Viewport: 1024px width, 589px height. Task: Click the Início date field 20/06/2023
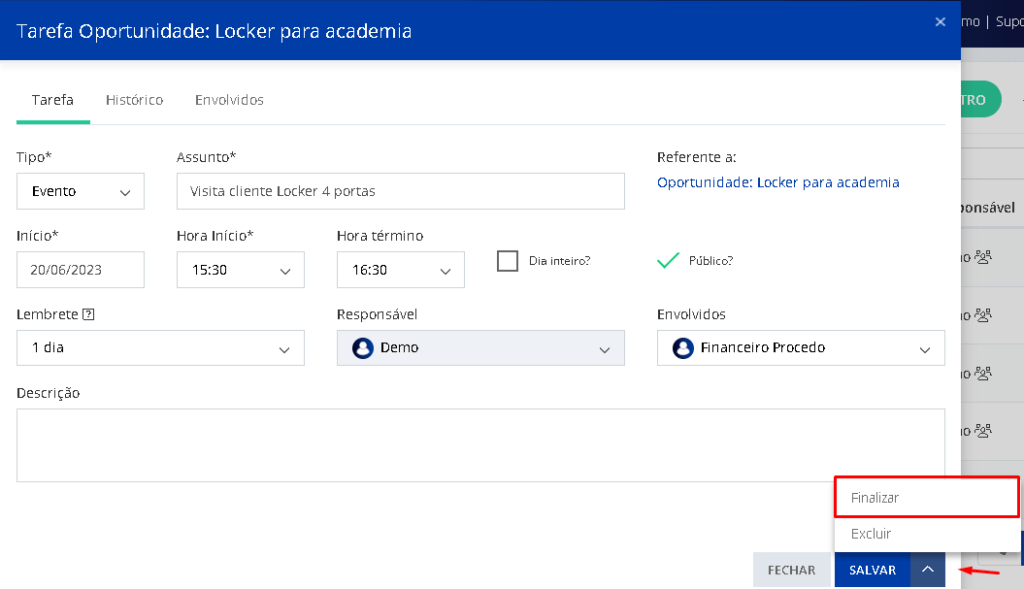click(x=80, y=270)
